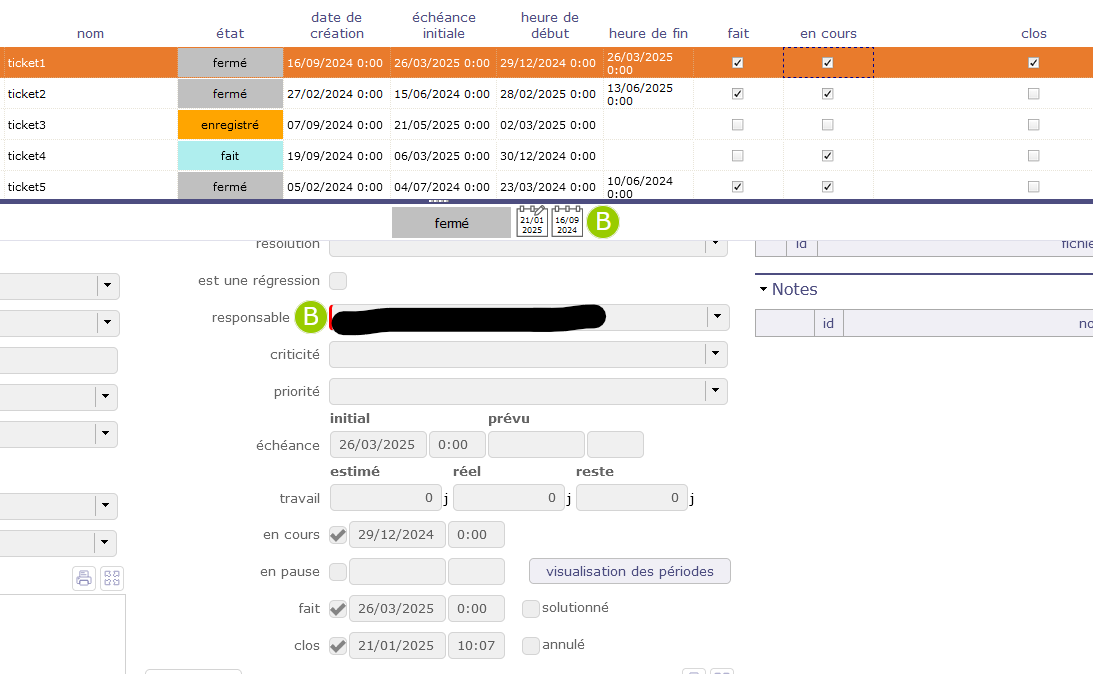1093x674 pixels.
Task: Check the 'solutionné' checkbox
Action: pyautogui.click(x=531, y=608)
